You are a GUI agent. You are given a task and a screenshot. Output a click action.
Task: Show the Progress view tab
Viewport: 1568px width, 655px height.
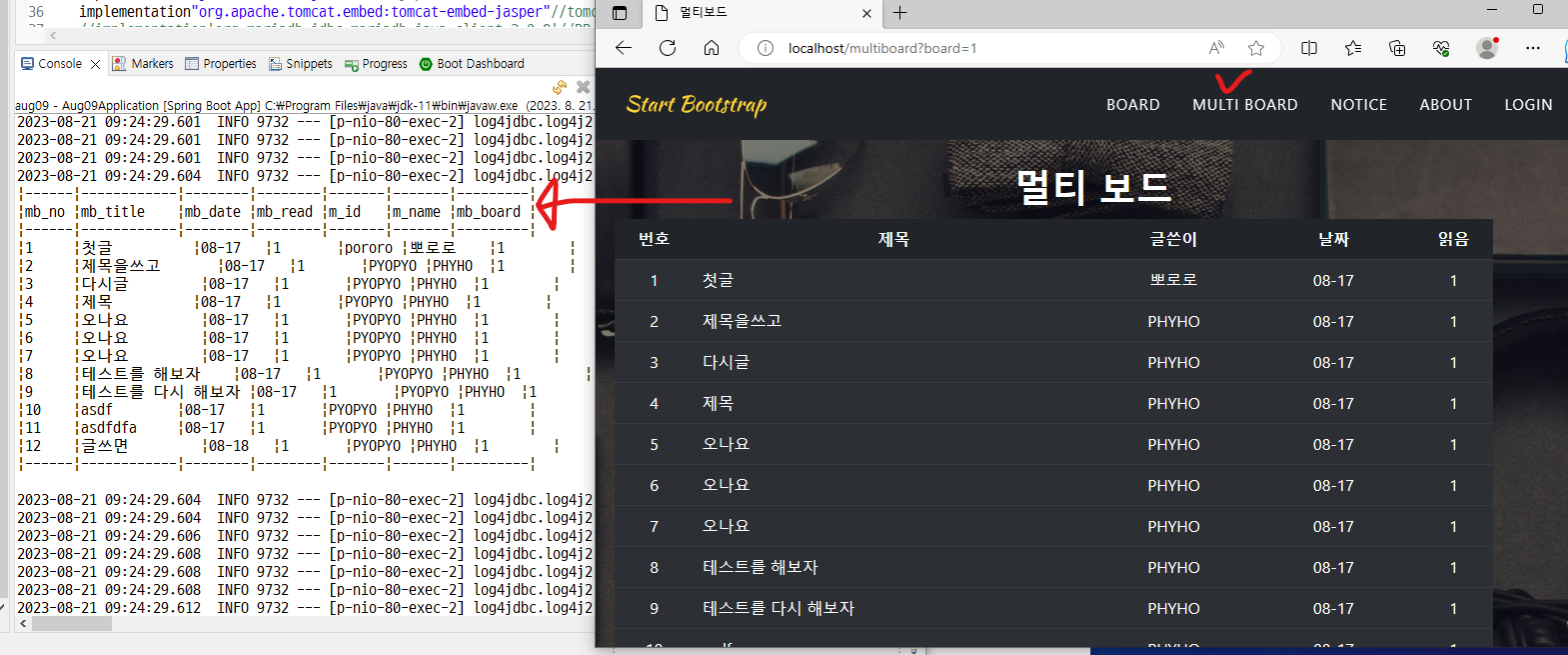point(376,64)
